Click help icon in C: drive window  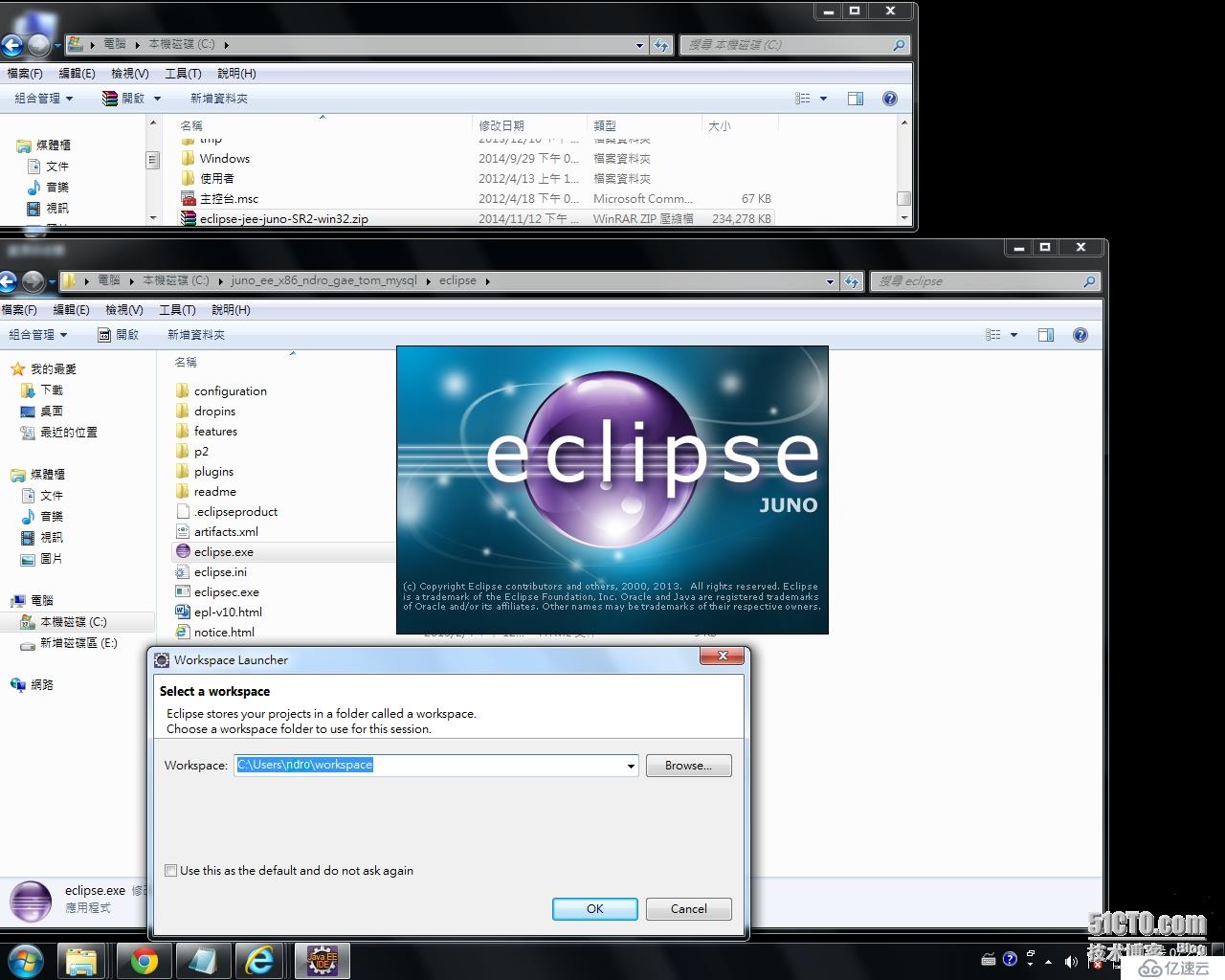click(x=890, y=99)
